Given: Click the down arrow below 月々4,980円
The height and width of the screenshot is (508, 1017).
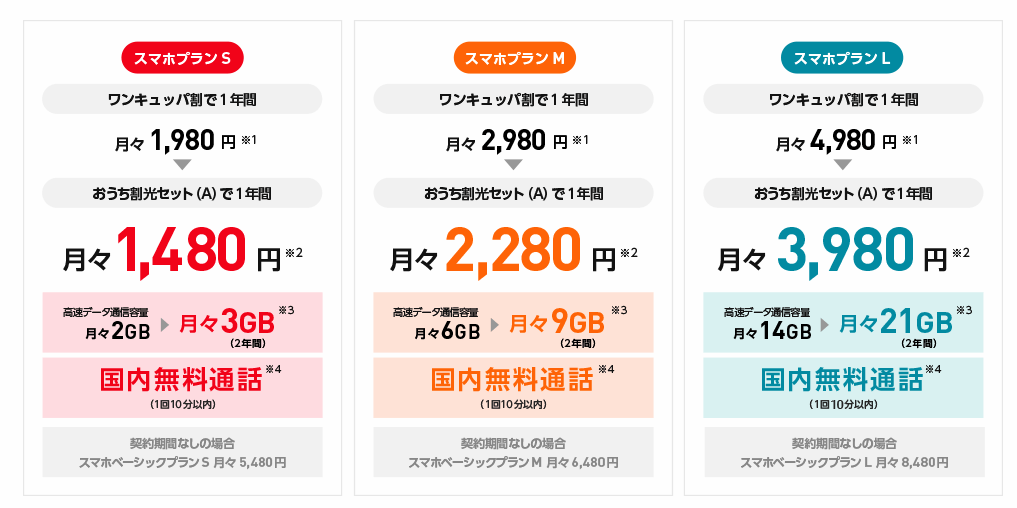Looking at the screenshot, I should click(x=842, y=165).
